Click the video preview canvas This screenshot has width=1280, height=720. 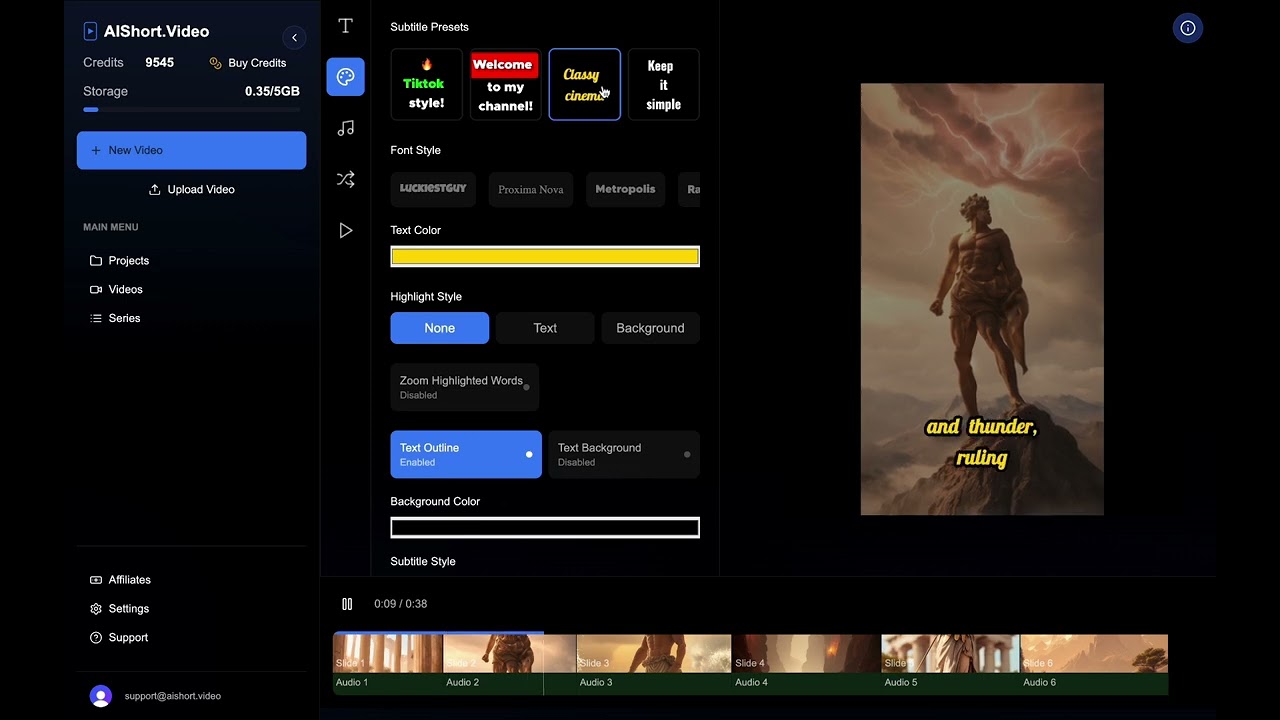[982, 299]
